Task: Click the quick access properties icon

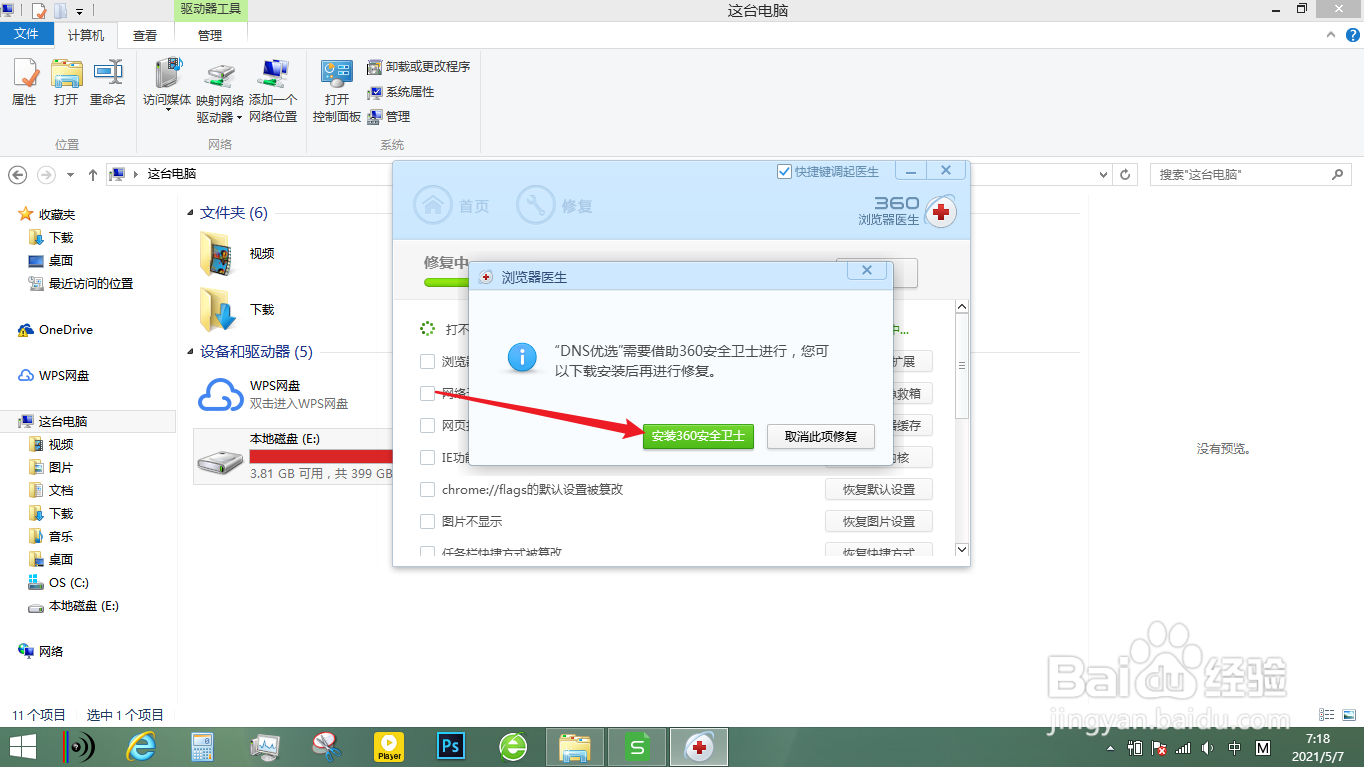Action: coord(39,11)
